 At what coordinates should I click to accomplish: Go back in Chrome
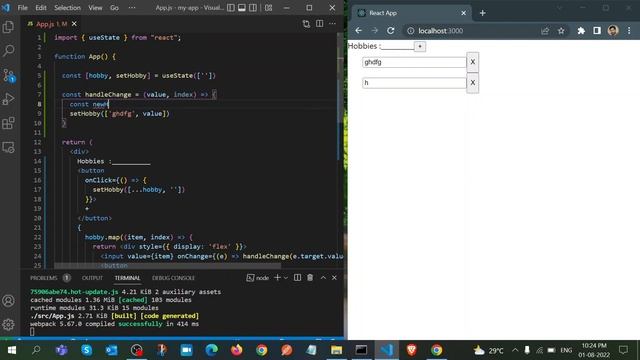[x=358, y=31]
